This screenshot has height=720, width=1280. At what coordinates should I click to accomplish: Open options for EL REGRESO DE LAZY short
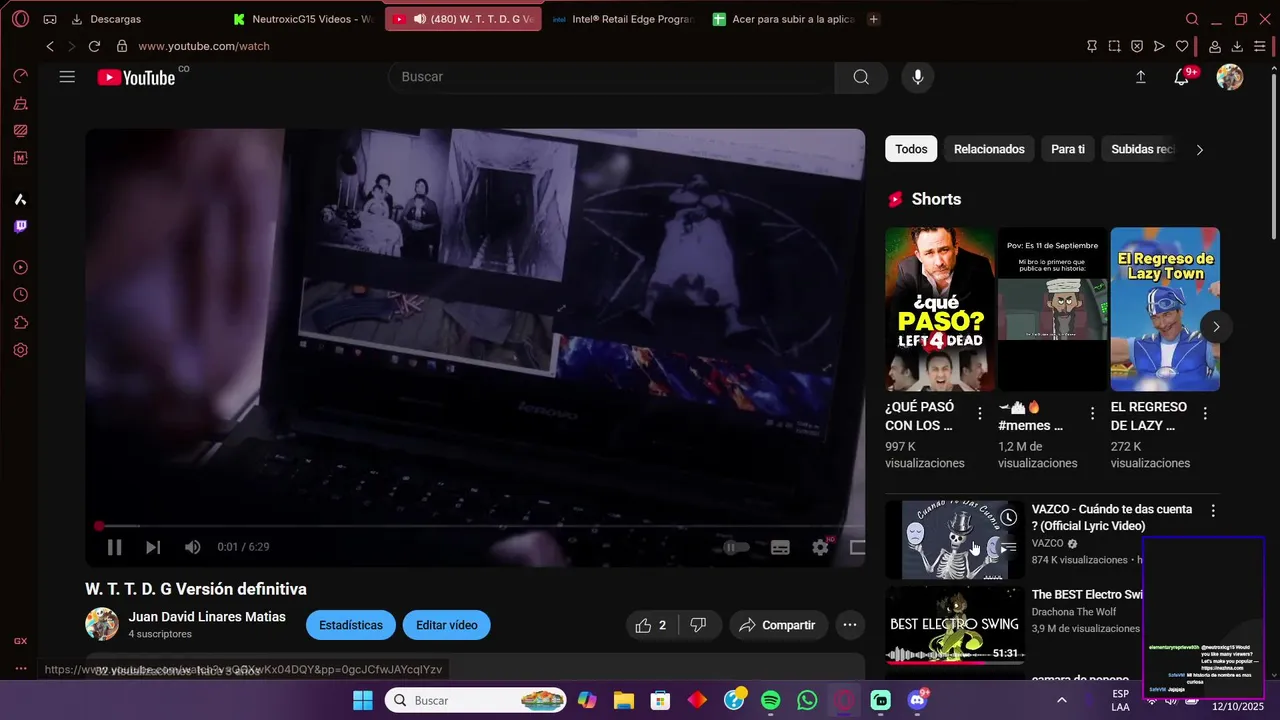[1205, 413]
